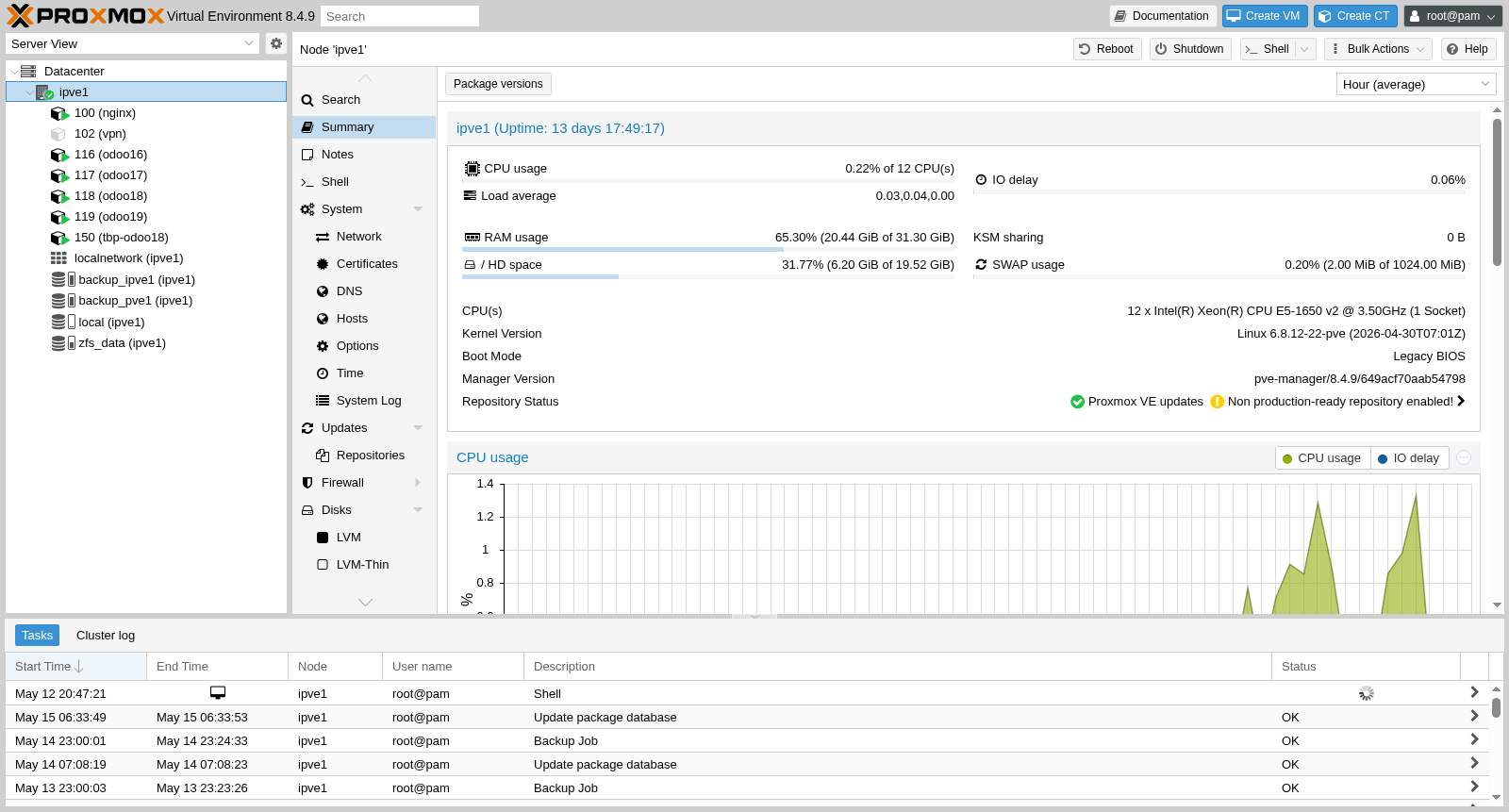The height and width of the screenshot is (812, 1509).
Task: Click the summary panel vertical scrollbar
Action: tap(1497, 192)
